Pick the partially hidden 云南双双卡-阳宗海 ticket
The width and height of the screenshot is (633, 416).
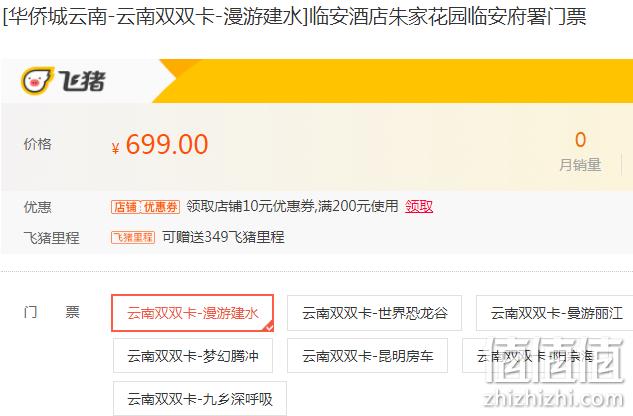tap(537, 356)
